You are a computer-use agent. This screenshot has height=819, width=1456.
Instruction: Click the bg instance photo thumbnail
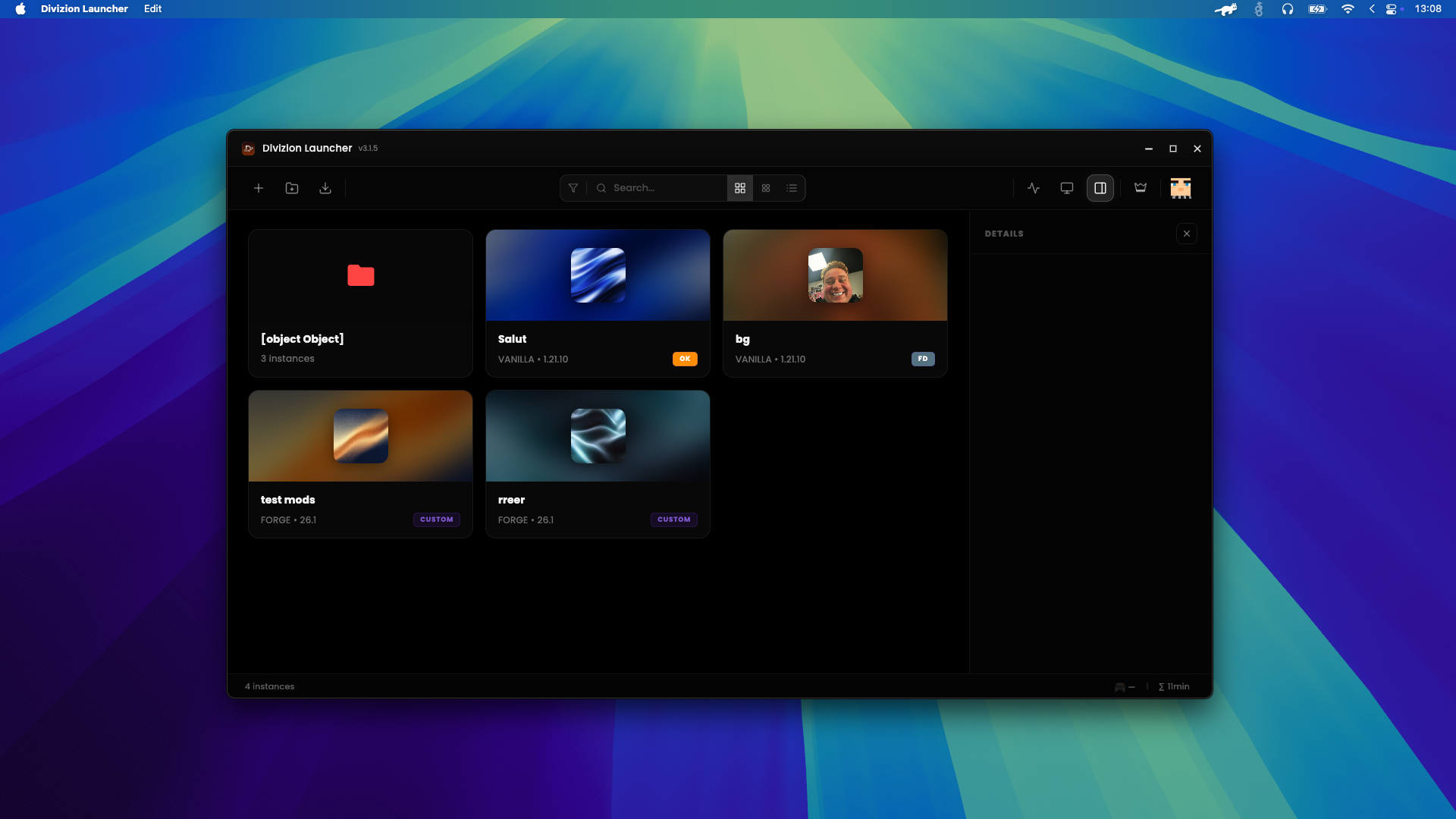coord(836,275)
